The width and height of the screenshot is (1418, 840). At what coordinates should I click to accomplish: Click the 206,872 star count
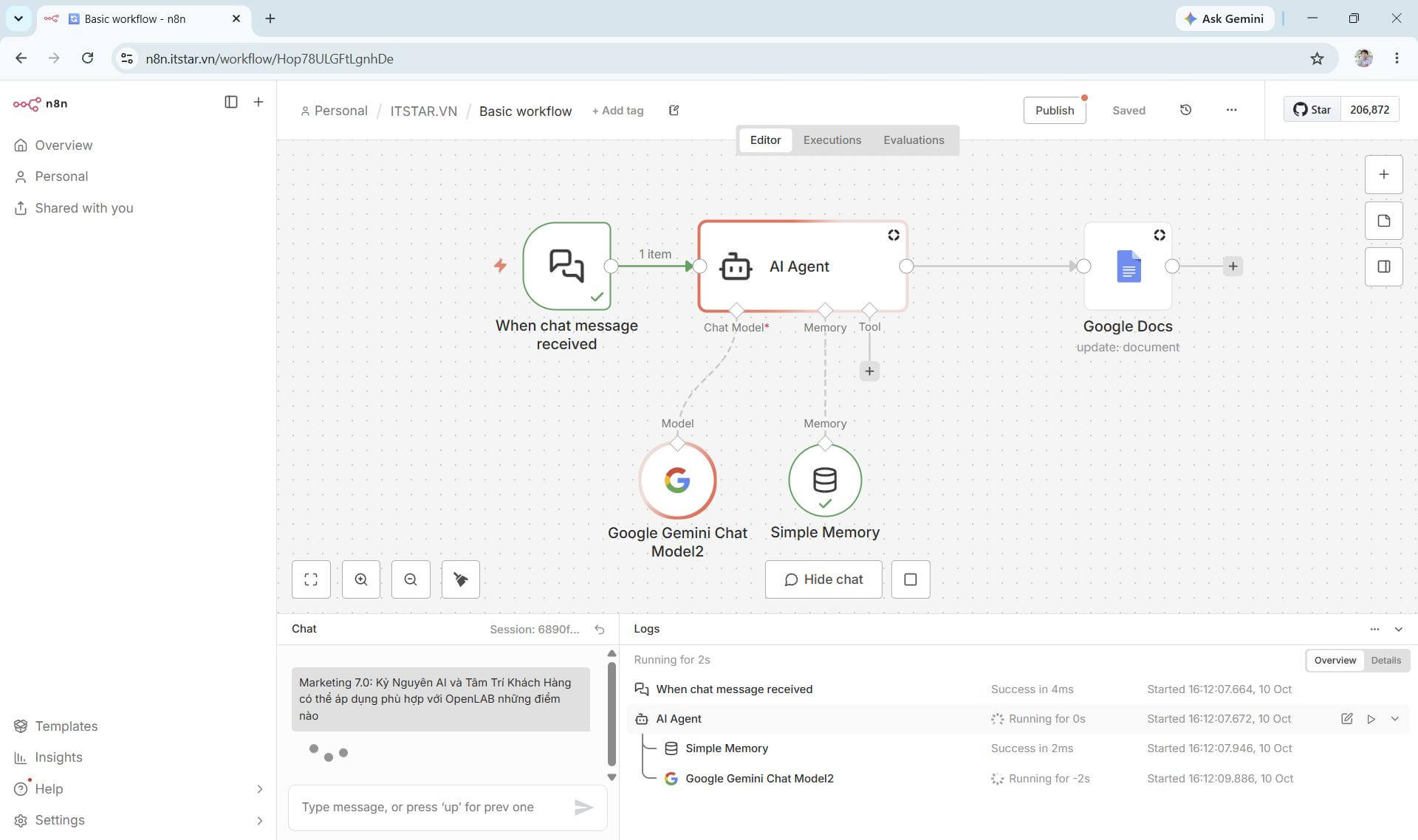tap(1369, 110)
